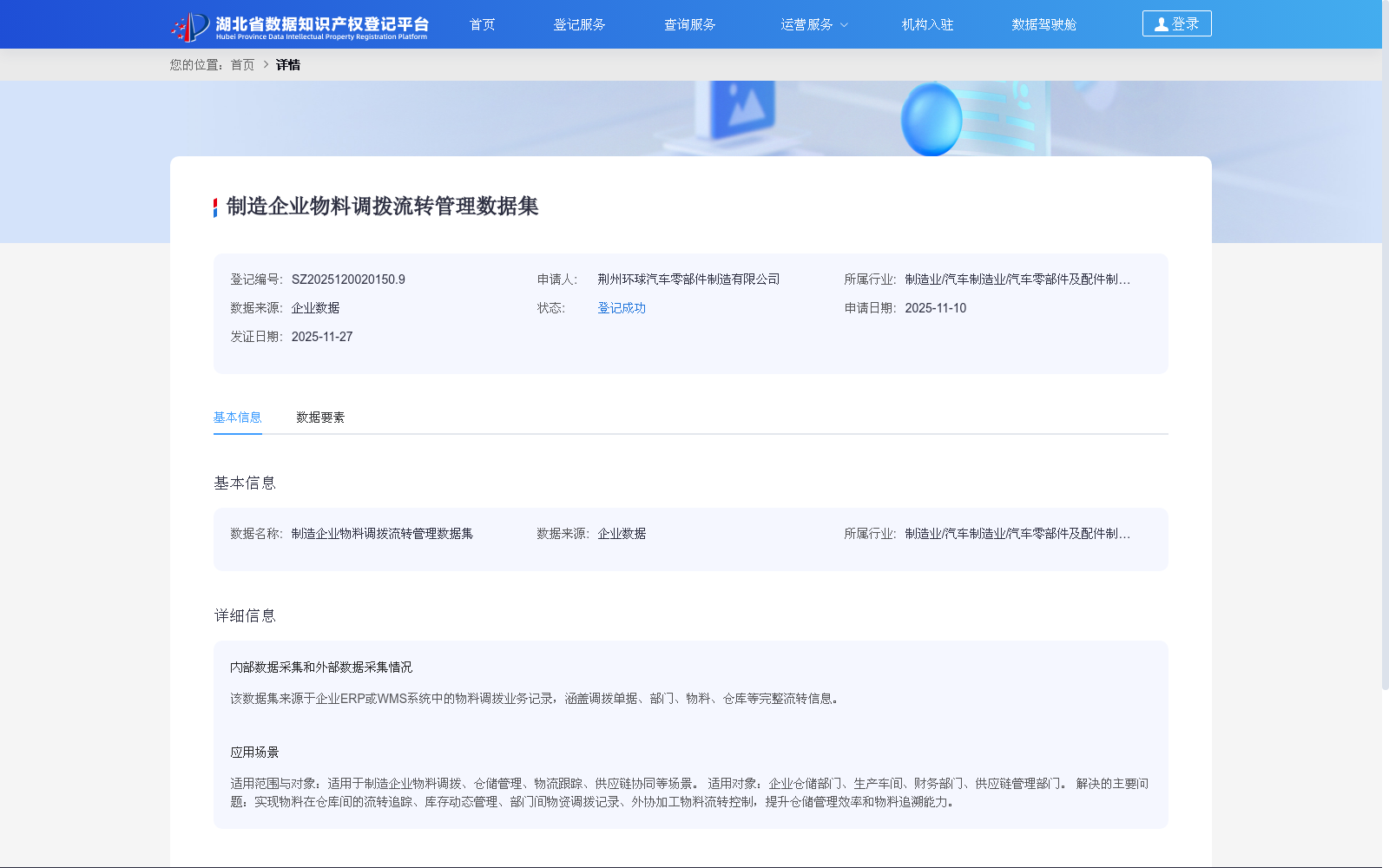Open 数据驾驶舱 in the top navigation

1043,24
